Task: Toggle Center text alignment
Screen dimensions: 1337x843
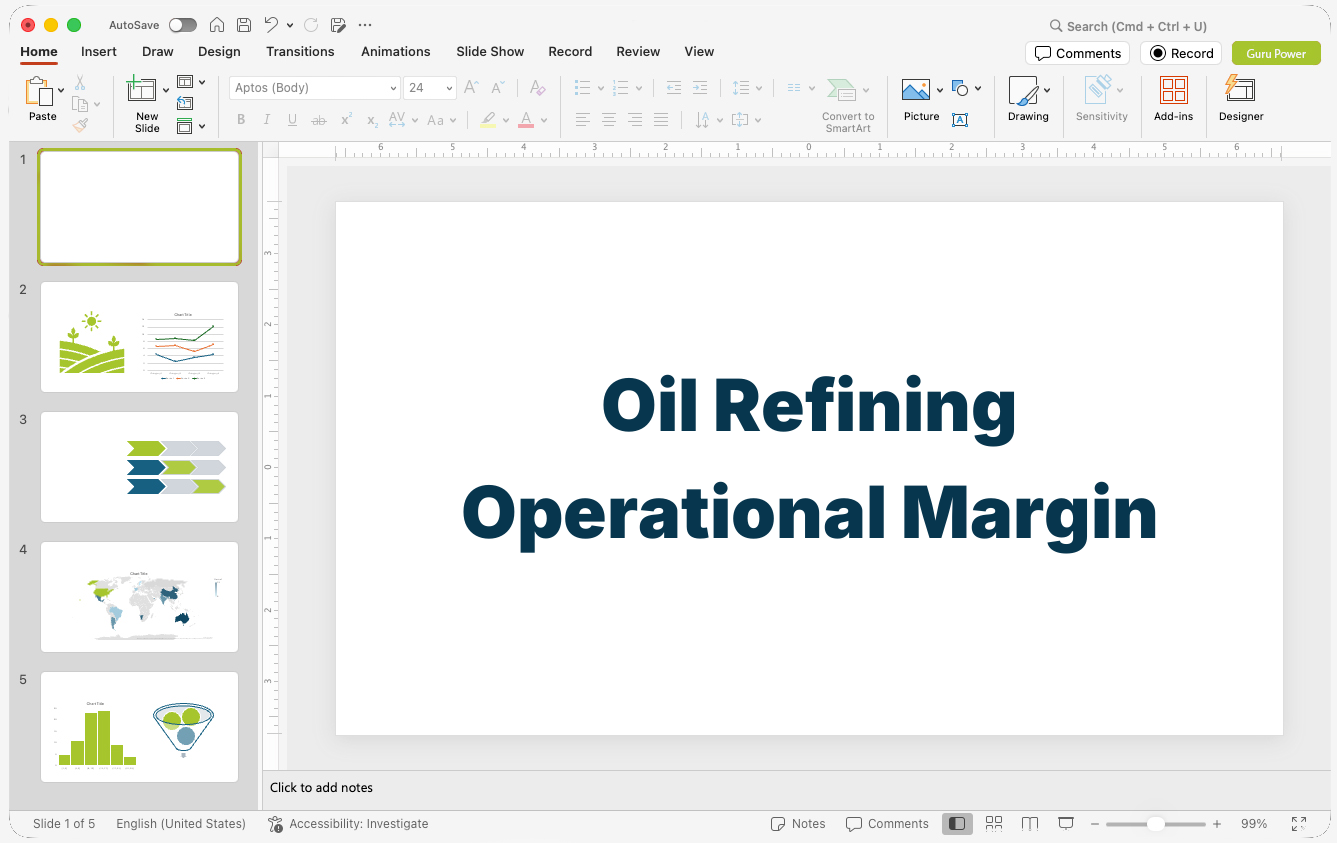Action: click(609, 120)
